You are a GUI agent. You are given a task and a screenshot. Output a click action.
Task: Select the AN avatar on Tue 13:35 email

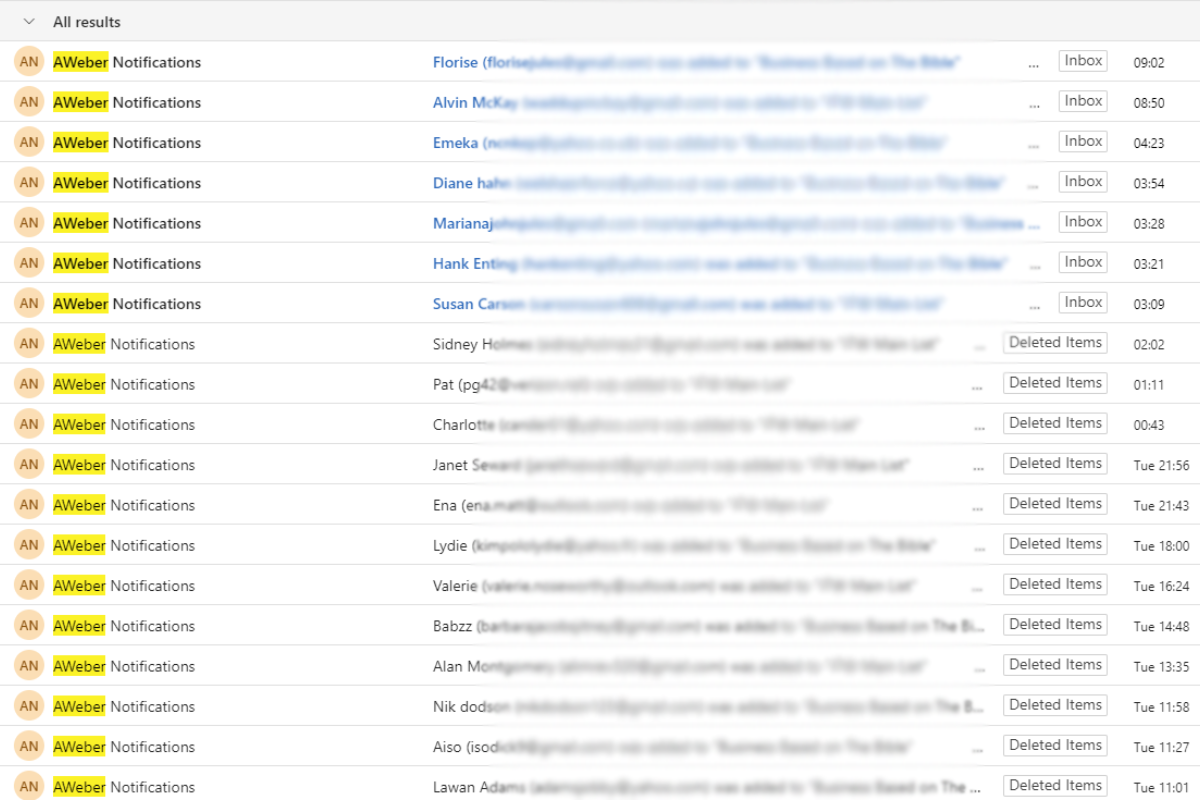29,666
